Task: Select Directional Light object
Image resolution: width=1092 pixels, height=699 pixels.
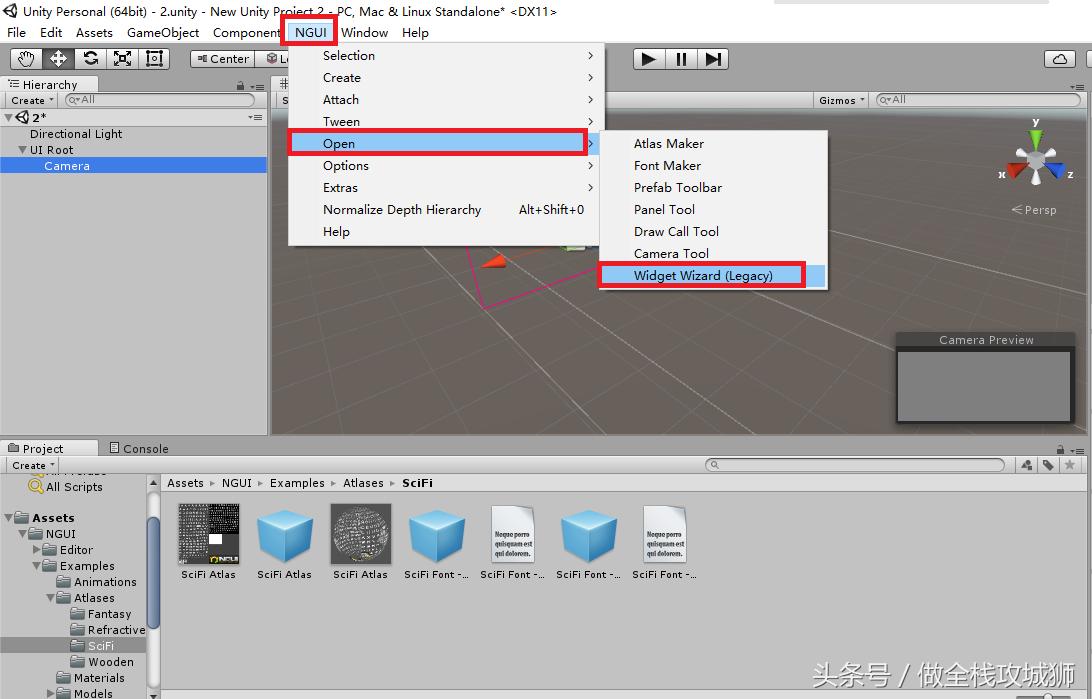Action: (76, 134)
